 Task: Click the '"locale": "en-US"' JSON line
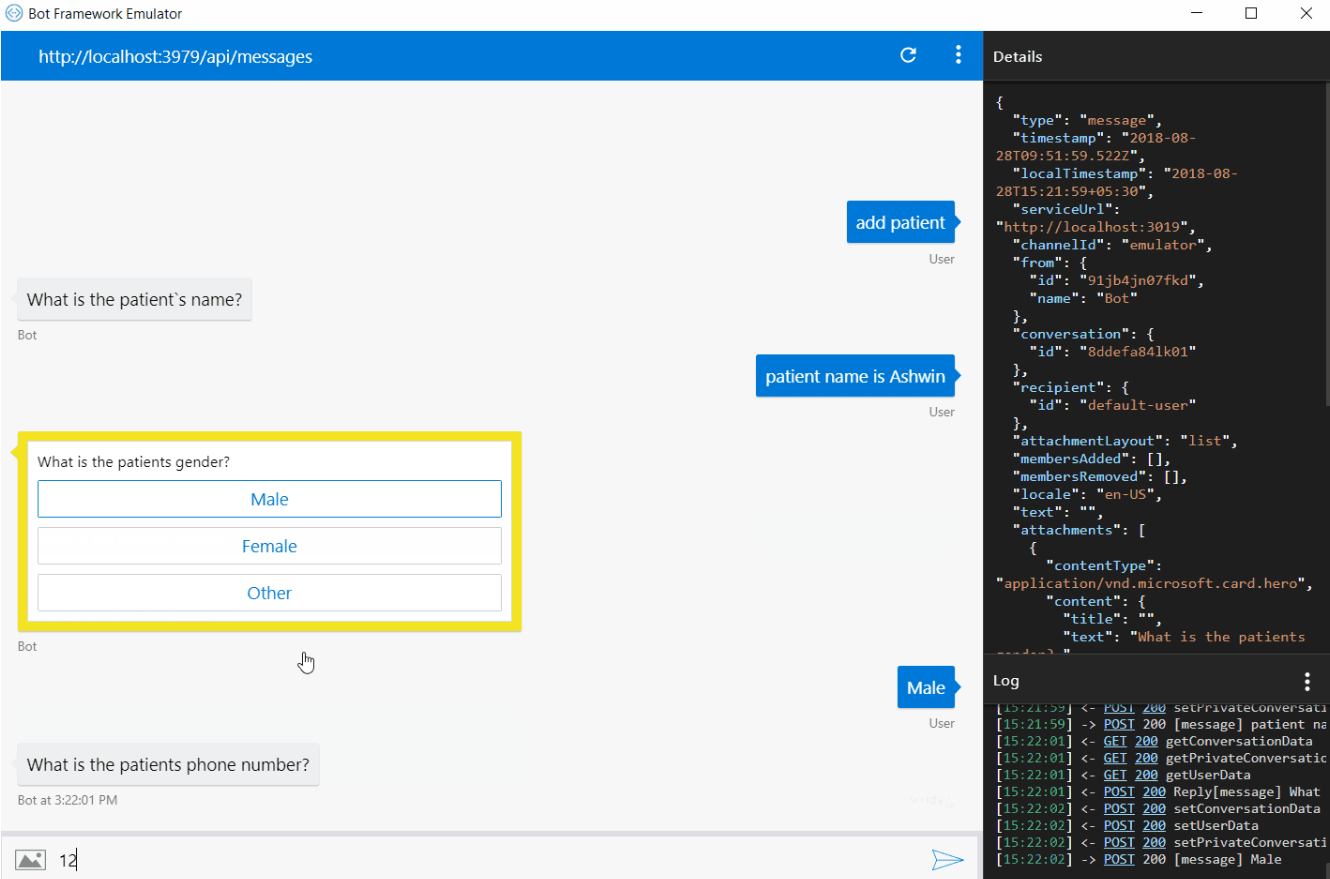(x=1088, y=494)
